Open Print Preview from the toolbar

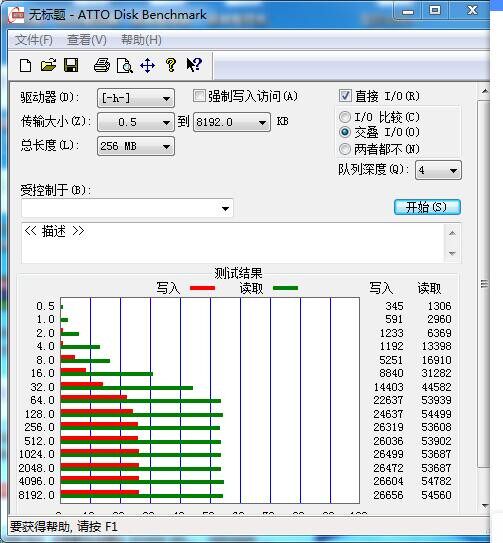(x=125, y=65)
